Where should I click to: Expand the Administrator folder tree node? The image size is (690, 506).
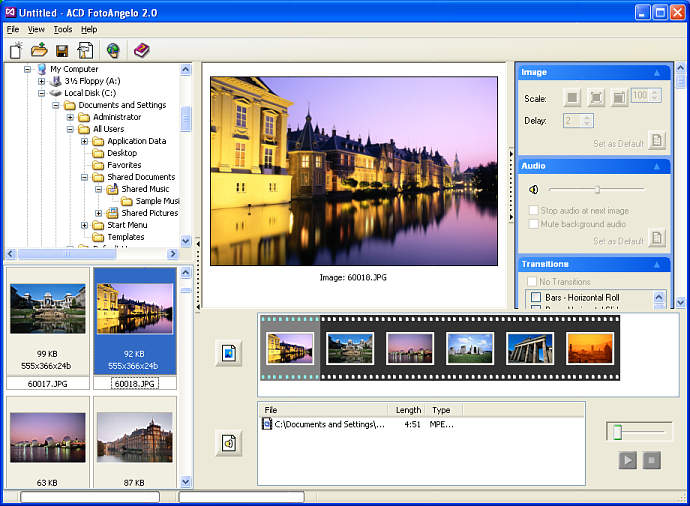point(71,117)
